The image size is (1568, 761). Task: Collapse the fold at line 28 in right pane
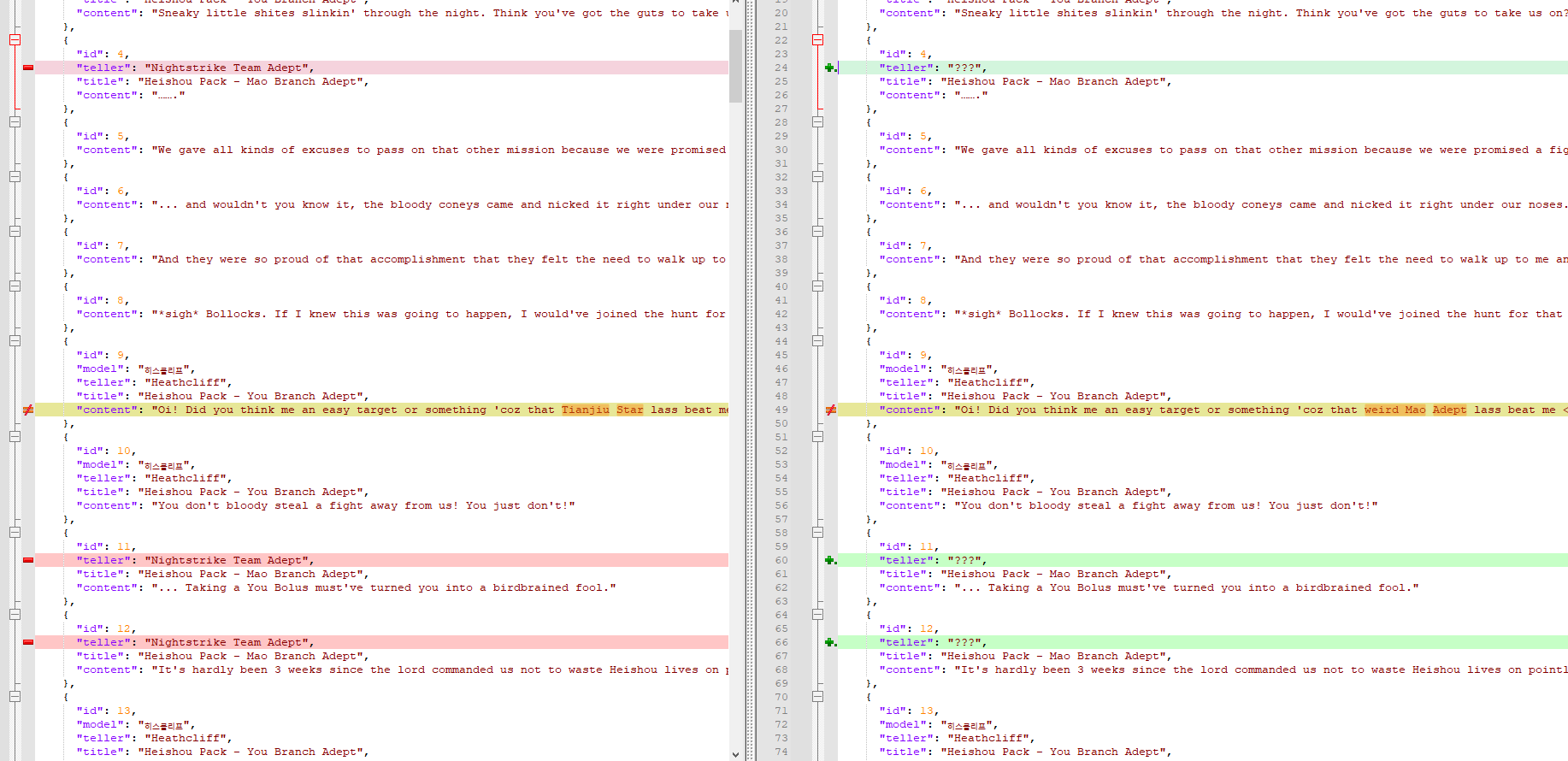click(817, 122)
